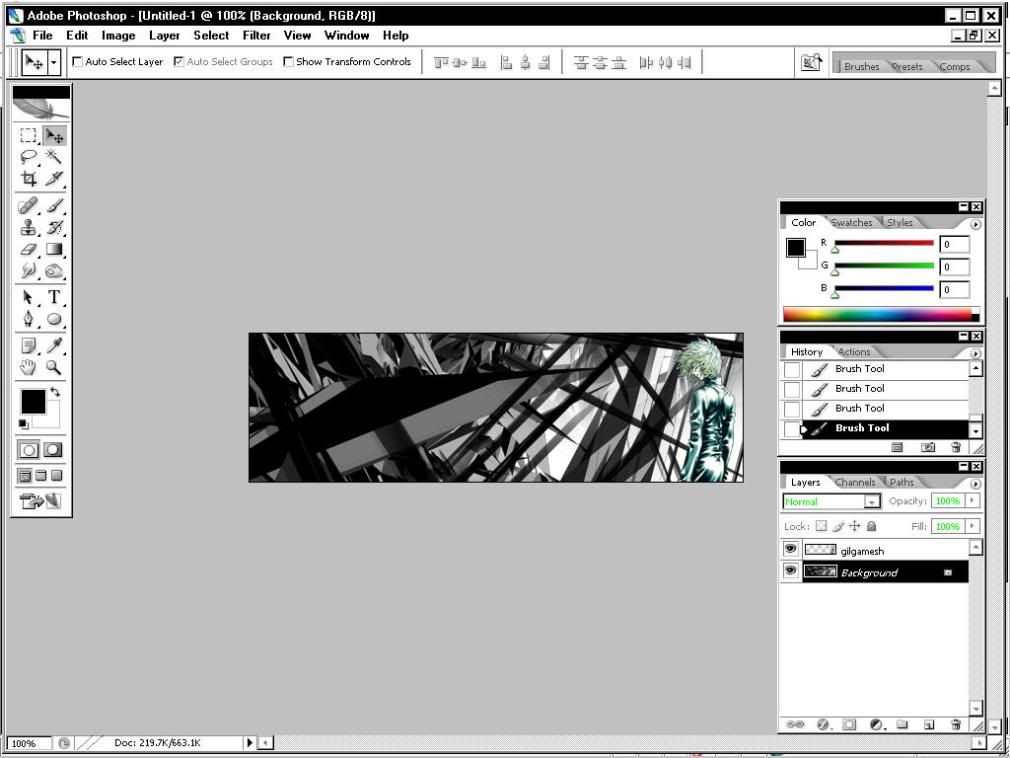The width and height of the screenshot is (1010, 758).
Task: Toggle lock all for layer
Action: (x=872, y=526)
